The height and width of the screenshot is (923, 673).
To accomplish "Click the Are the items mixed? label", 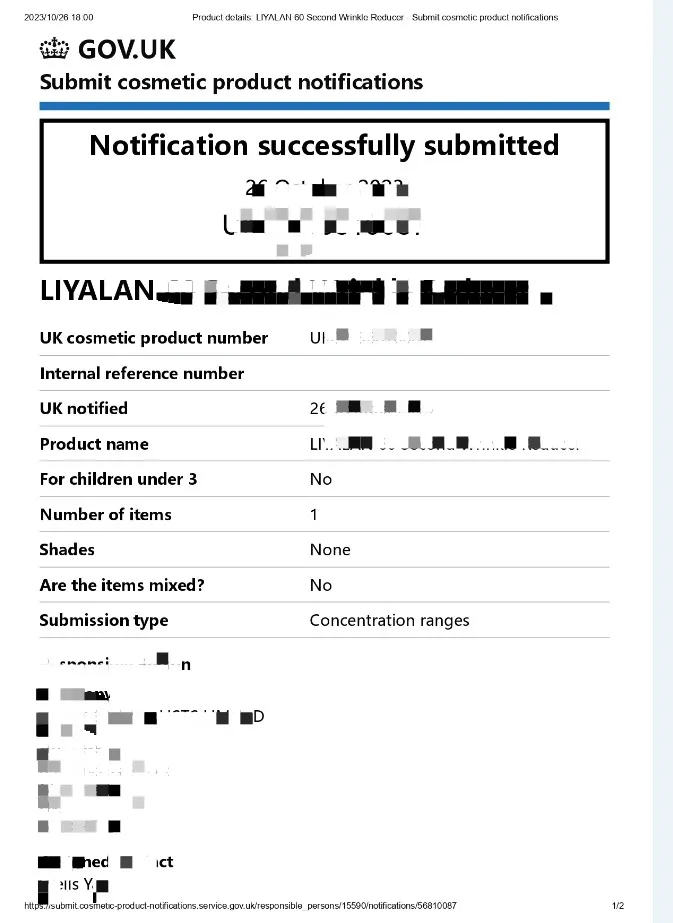I will click(122, 585).
